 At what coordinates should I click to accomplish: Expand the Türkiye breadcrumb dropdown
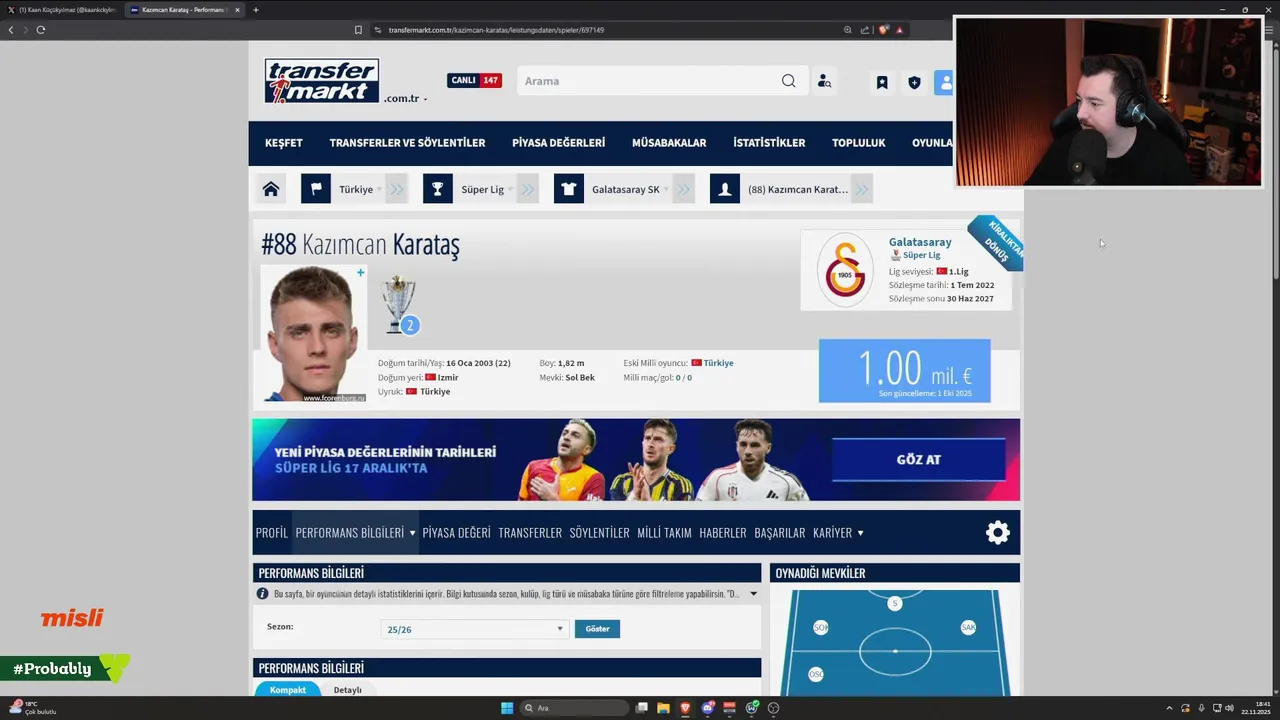pos(397,189)
